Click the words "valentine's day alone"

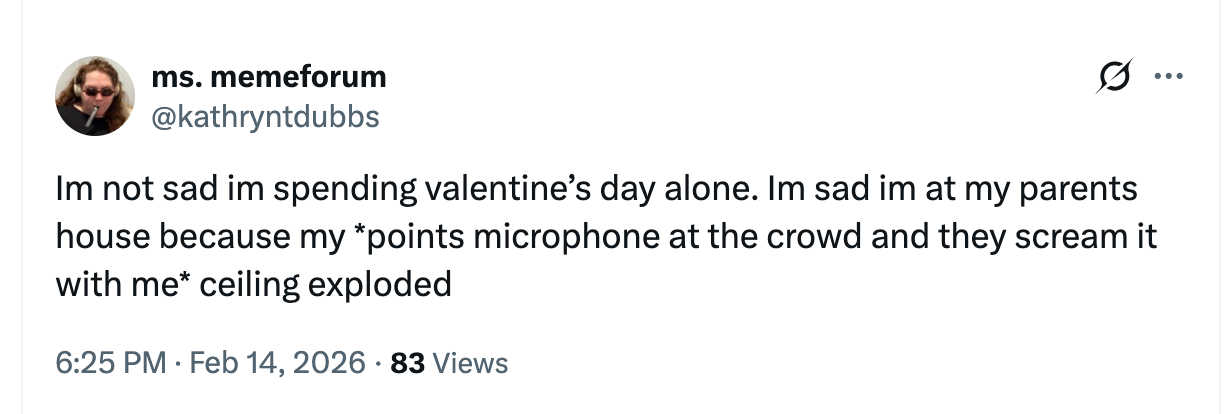click(580, 190)
